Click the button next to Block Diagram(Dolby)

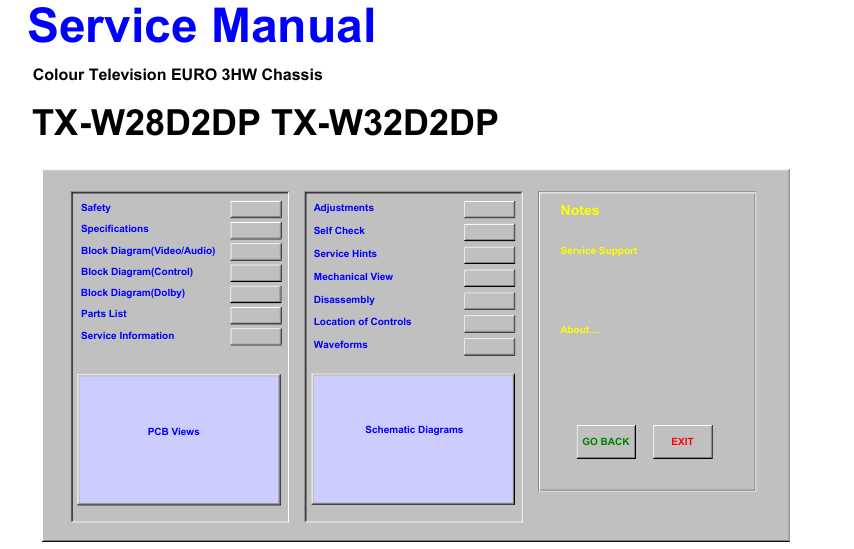255,294
